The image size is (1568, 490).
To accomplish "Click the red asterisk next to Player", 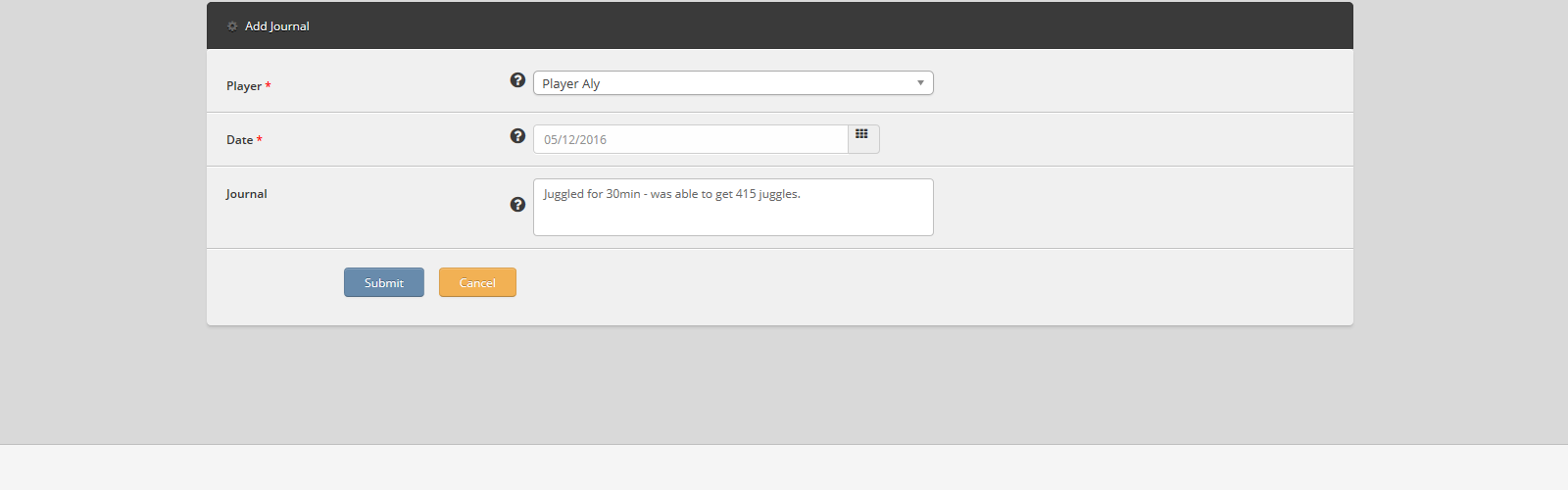I will click(x=269, y=86).
